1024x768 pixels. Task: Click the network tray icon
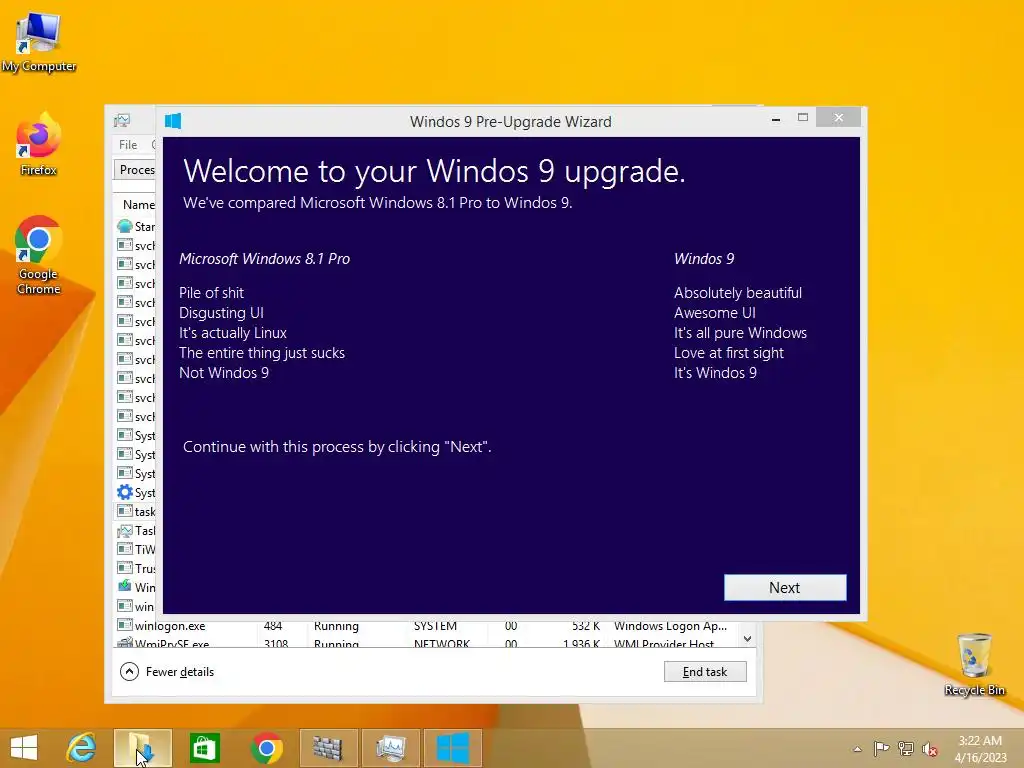click(x=906, y=748)
